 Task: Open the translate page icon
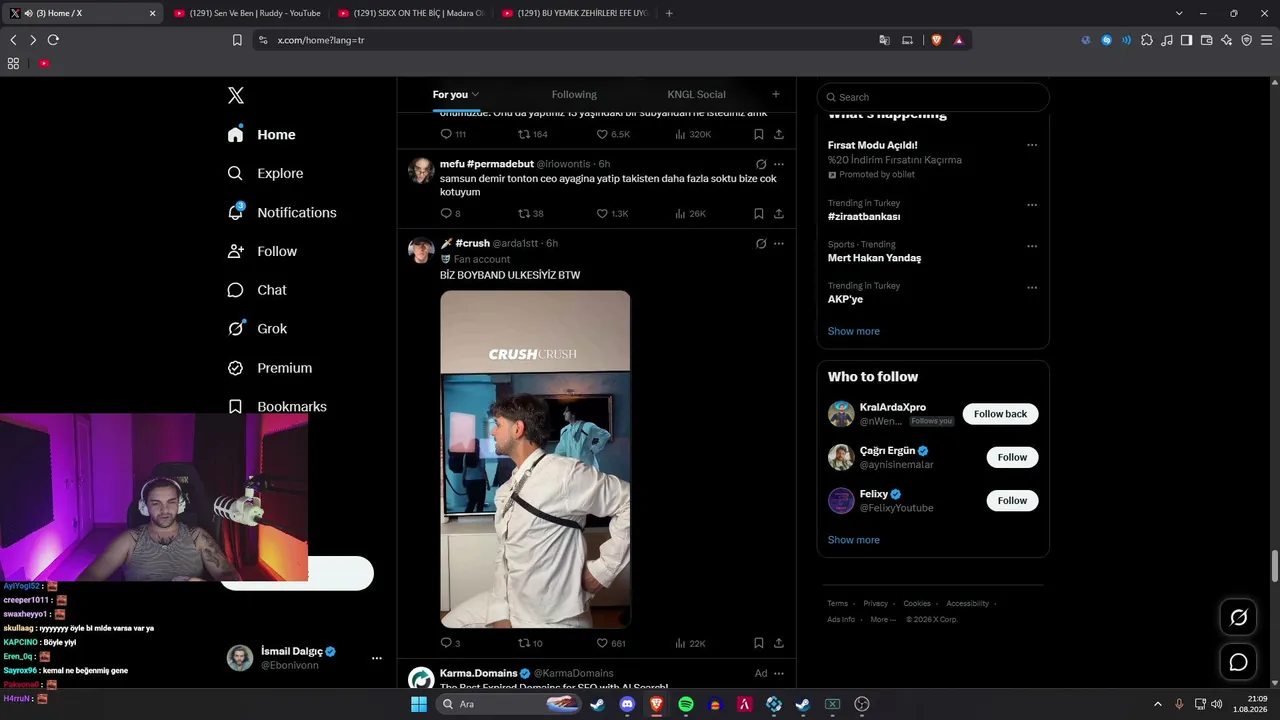[884, 40]
